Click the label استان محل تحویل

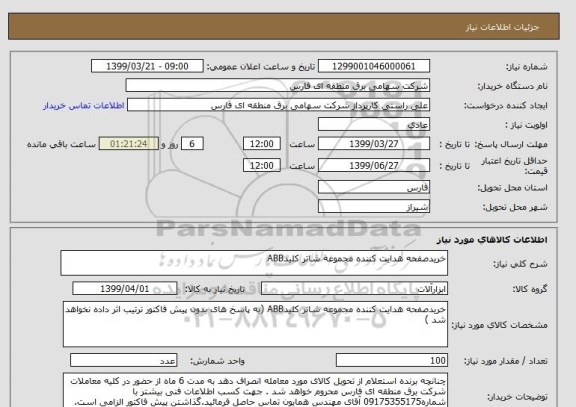coord(512,188)
